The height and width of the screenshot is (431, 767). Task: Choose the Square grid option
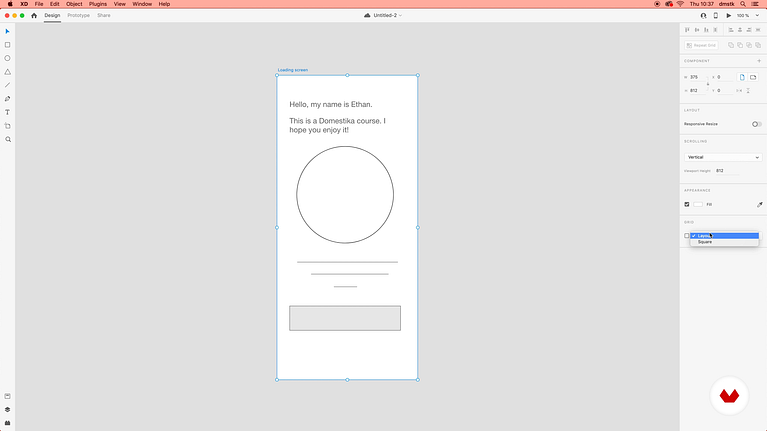[724, 242]
